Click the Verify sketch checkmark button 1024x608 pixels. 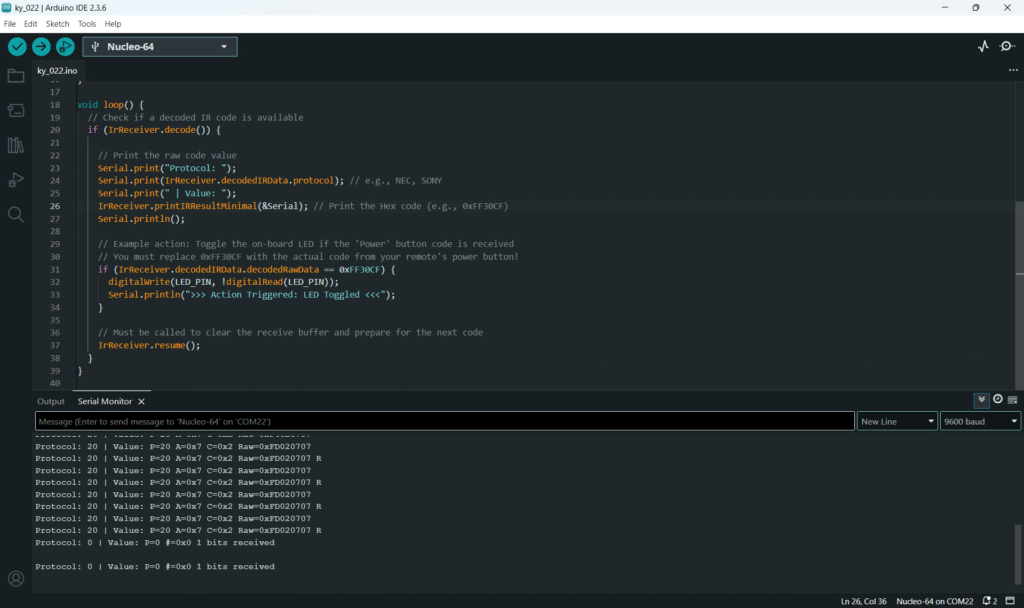coord(17,46)
